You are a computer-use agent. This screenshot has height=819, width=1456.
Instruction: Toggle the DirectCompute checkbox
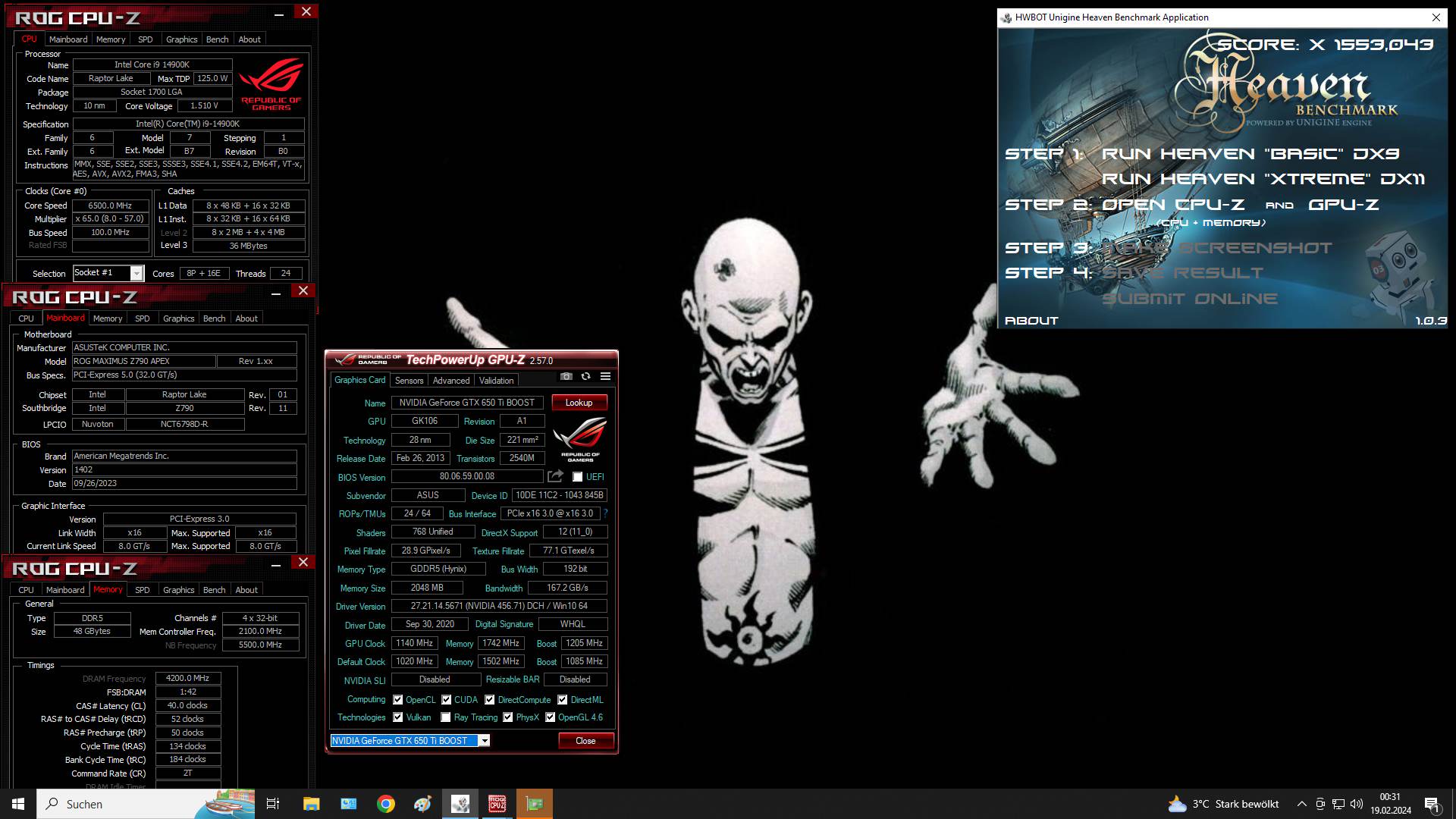pos(489,700)
